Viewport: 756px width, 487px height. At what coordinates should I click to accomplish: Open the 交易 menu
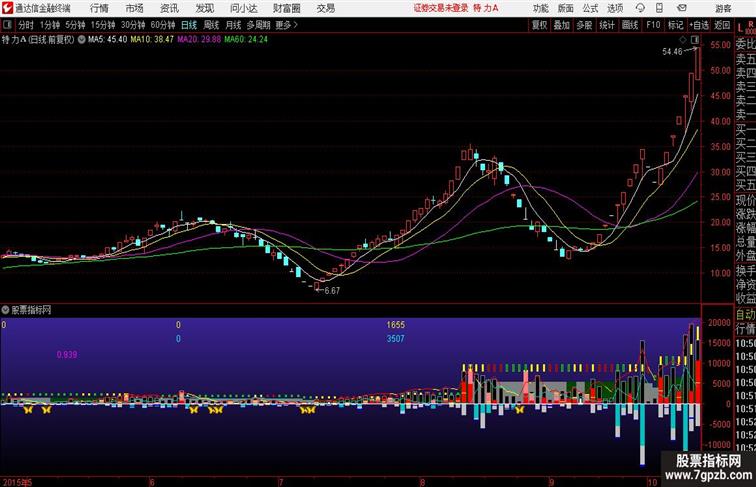325,8
